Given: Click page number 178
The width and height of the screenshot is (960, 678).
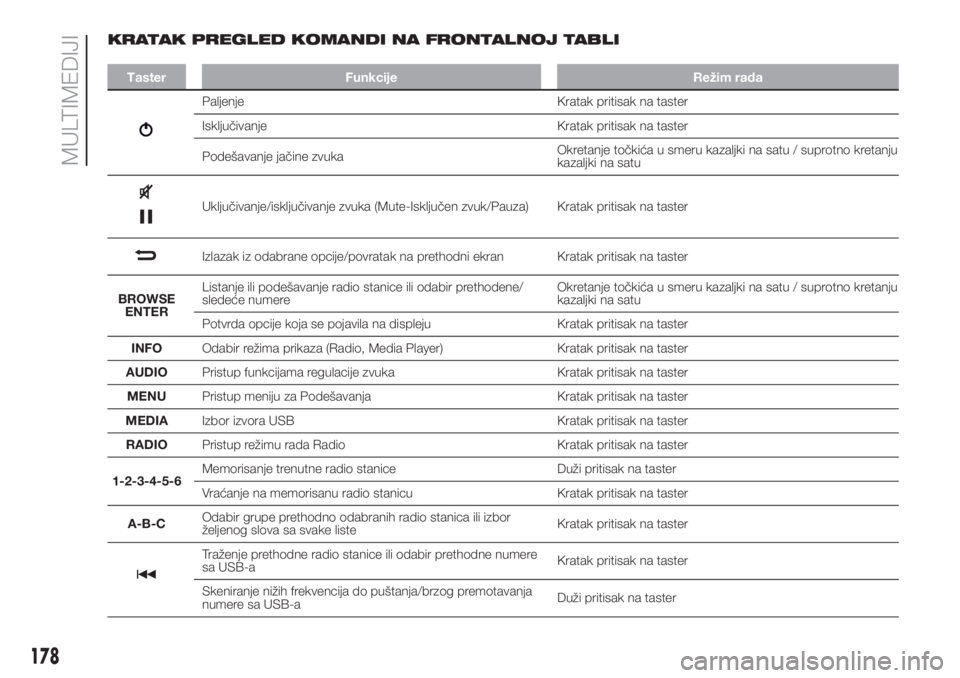Looking at the screenshot, I should pos(45,656).
